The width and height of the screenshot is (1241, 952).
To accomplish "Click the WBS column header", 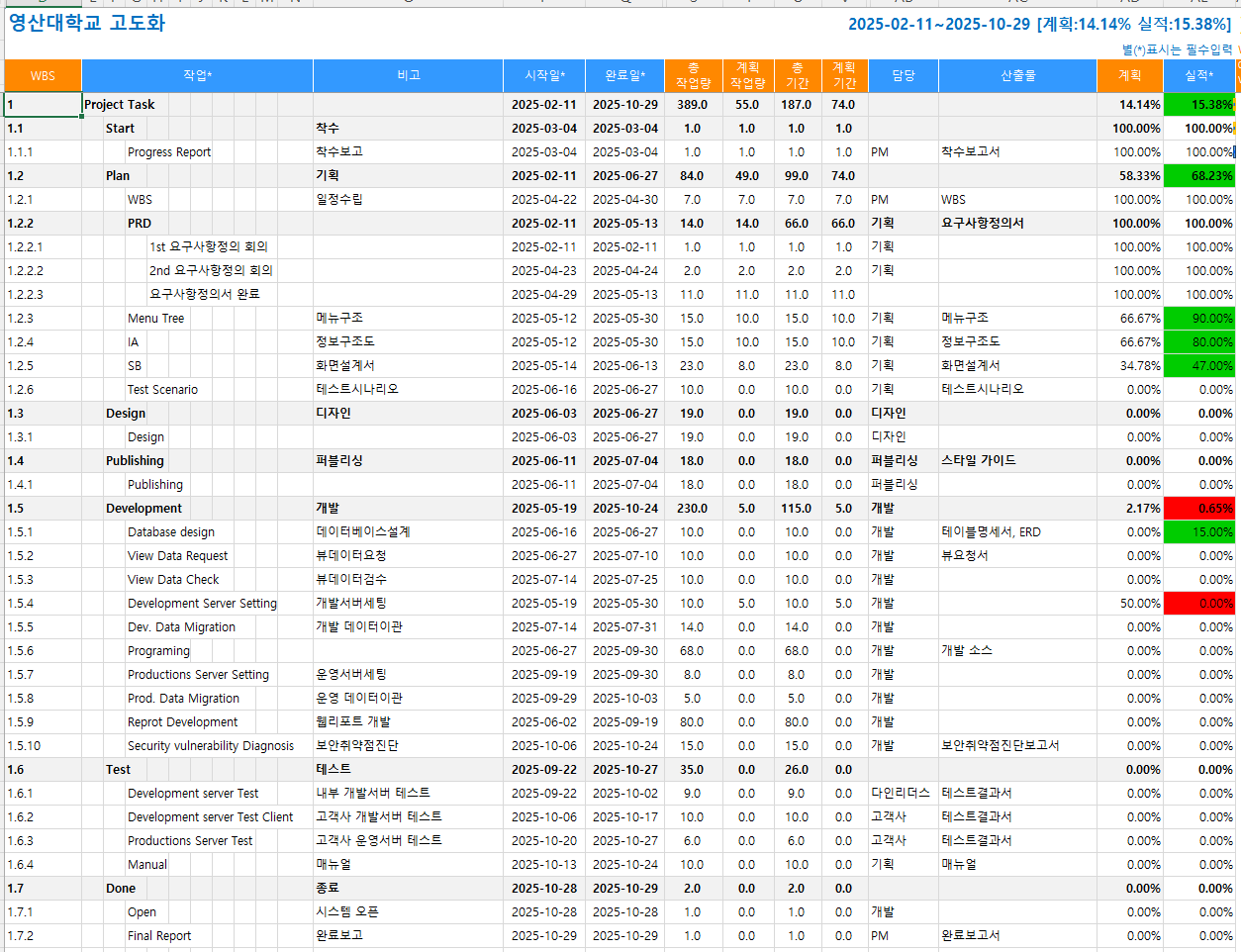I will 43,75.
